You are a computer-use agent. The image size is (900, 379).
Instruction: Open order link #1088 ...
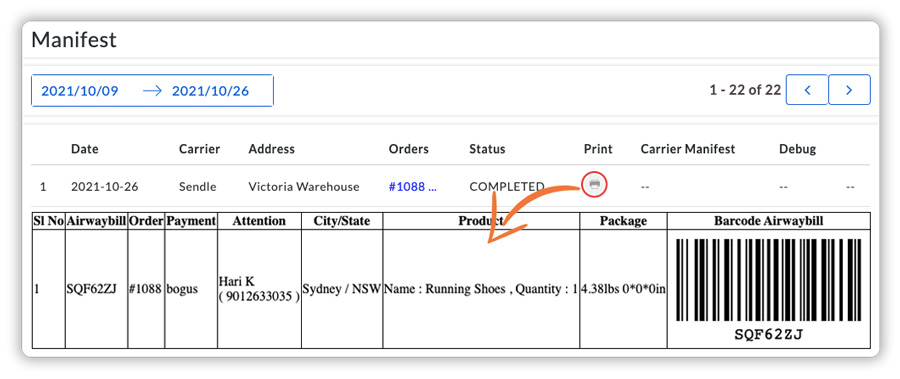coord(413,187)
